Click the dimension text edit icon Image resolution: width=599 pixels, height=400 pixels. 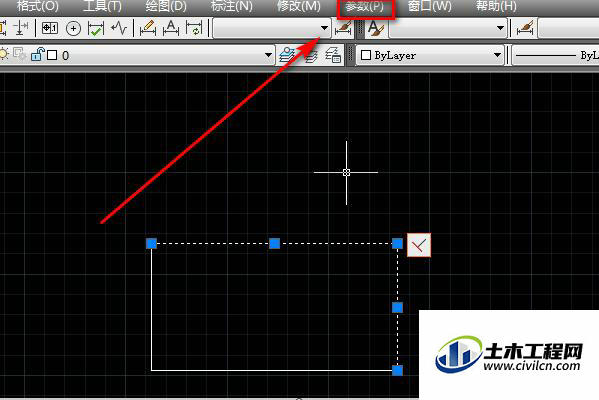click(171, 28)
